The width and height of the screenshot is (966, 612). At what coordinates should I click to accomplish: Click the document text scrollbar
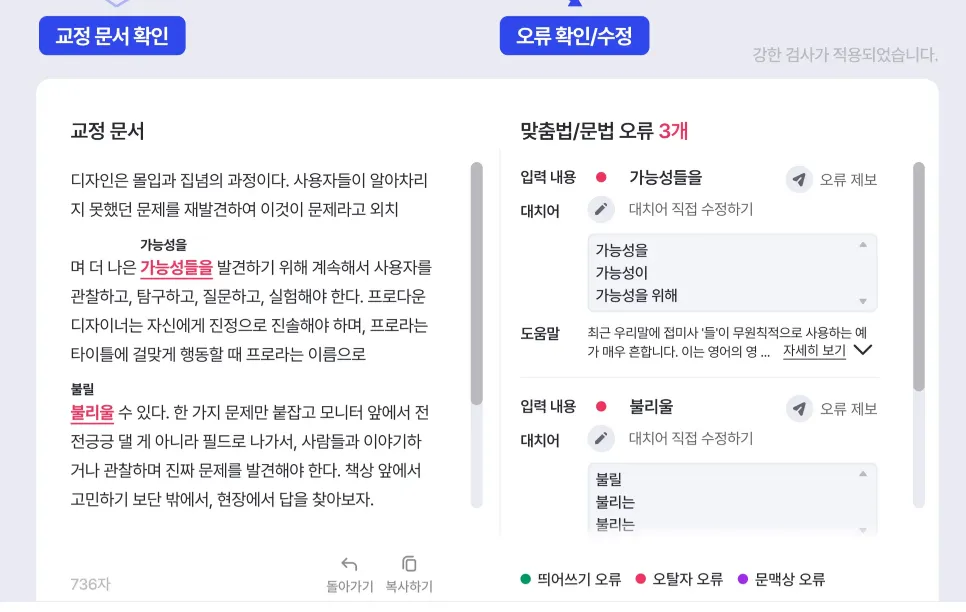pos(476,284)
